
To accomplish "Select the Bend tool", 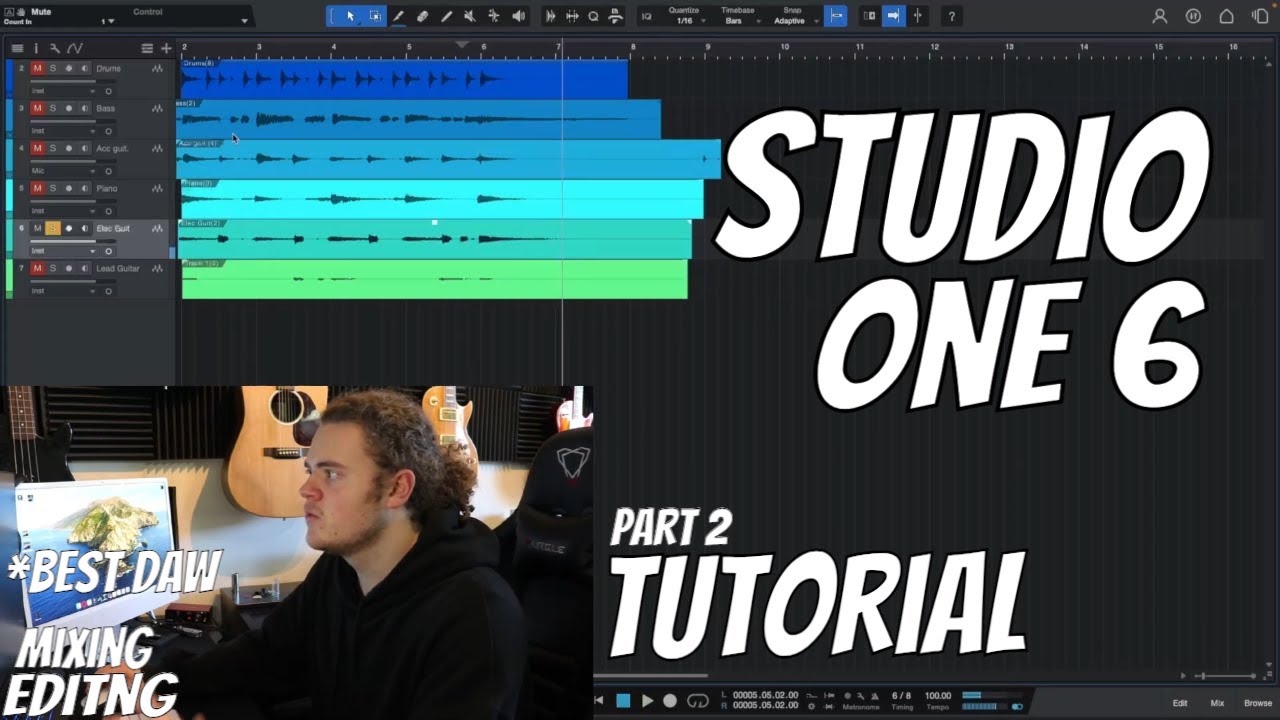I will (494, 16).
